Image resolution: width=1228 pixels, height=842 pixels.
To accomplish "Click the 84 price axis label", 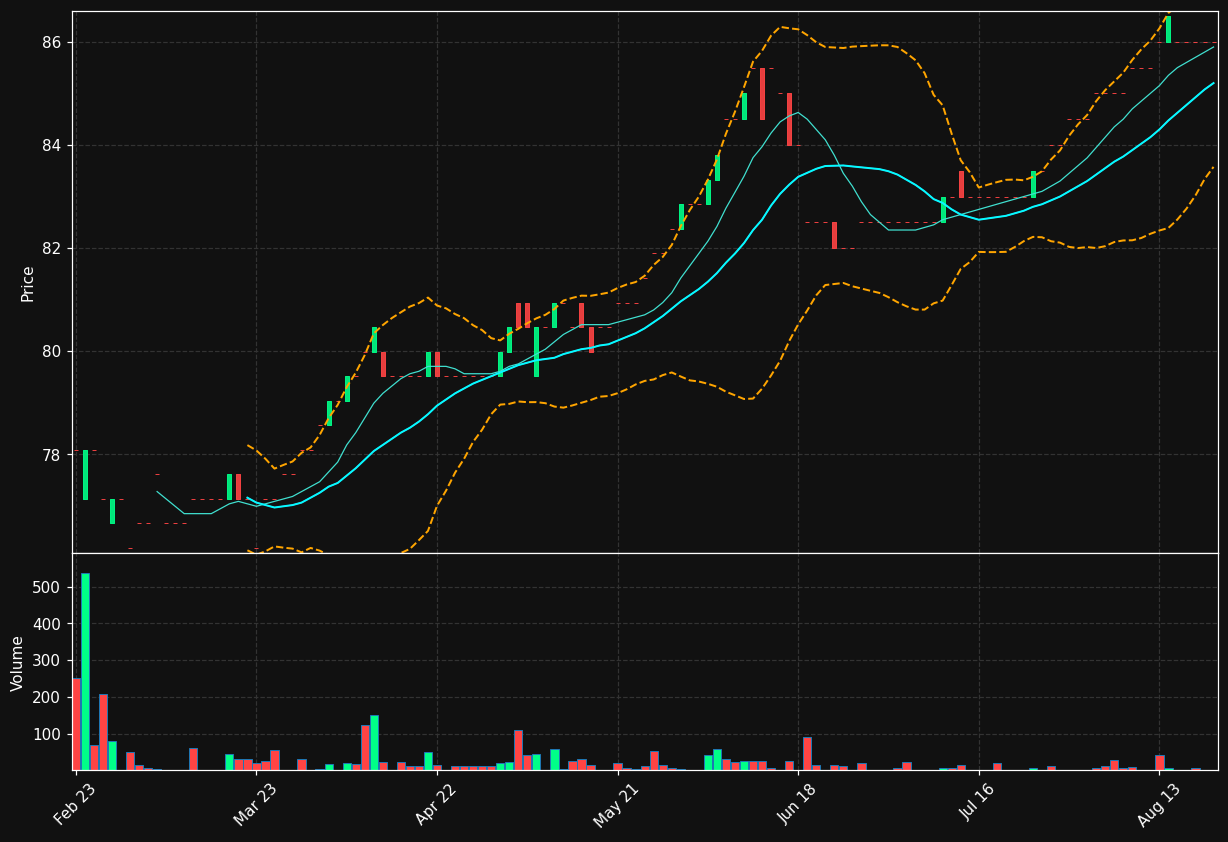I will tap(52, 145).
